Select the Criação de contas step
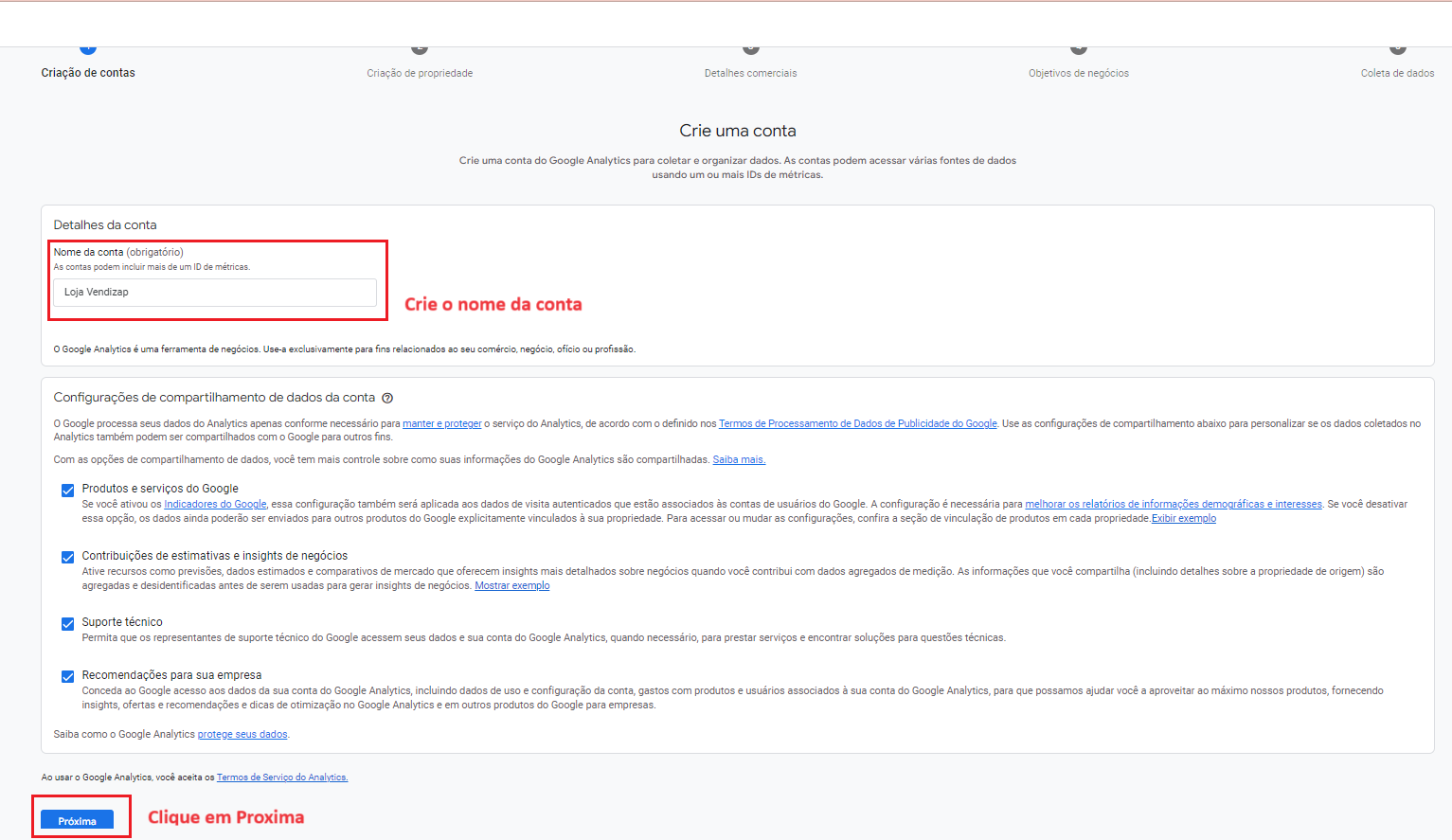The width and height of the screenshot is (1452, 840). coord(88,72)
